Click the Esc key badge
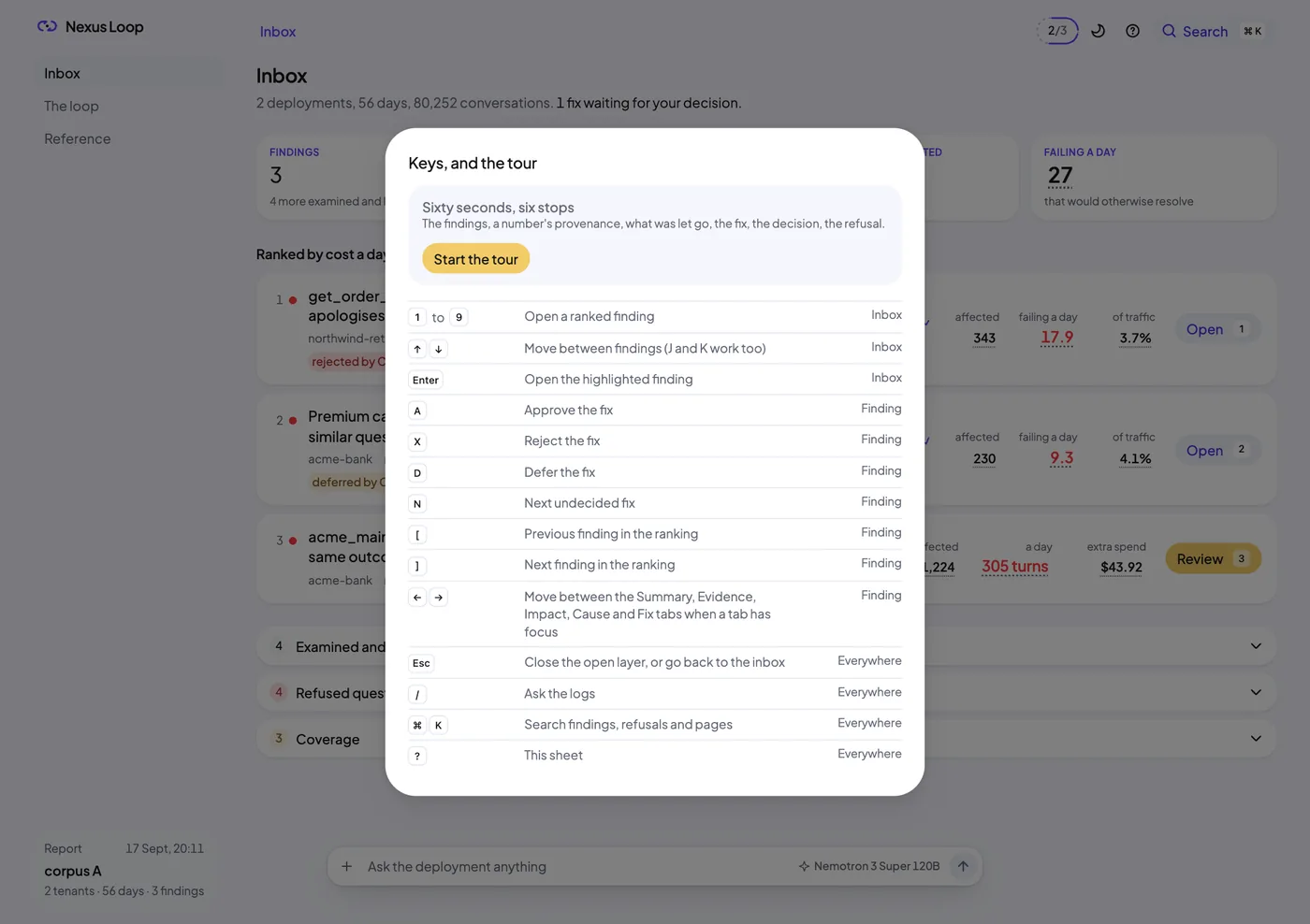1310x924 pixels. pos(421,663)
